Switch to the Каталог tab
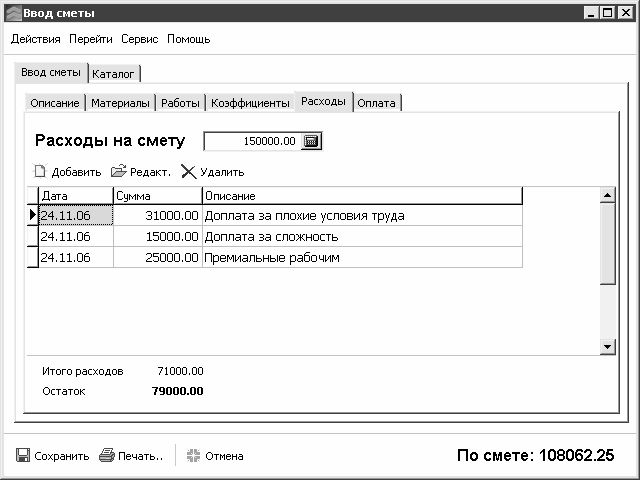This screenshot has height=480, width=640. [x=113, y=74]
